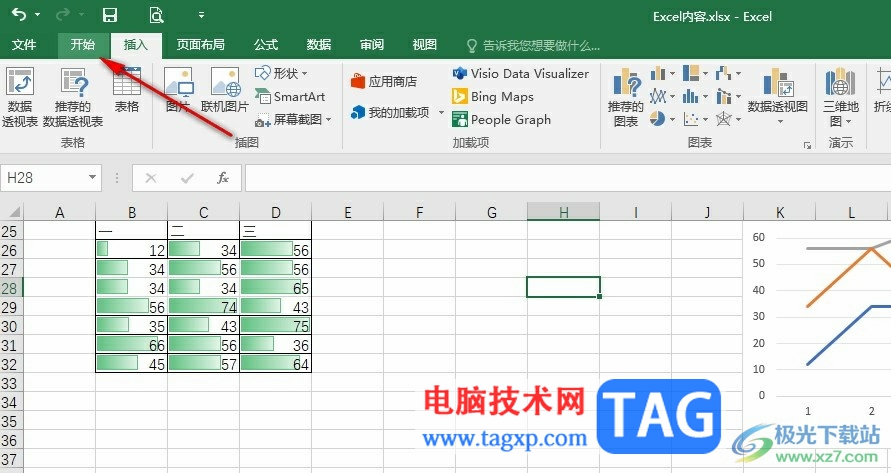Open the 图表 group dialog launcher
The height and width of the screenshot is (473, 891).
click(x=807, y=146)
